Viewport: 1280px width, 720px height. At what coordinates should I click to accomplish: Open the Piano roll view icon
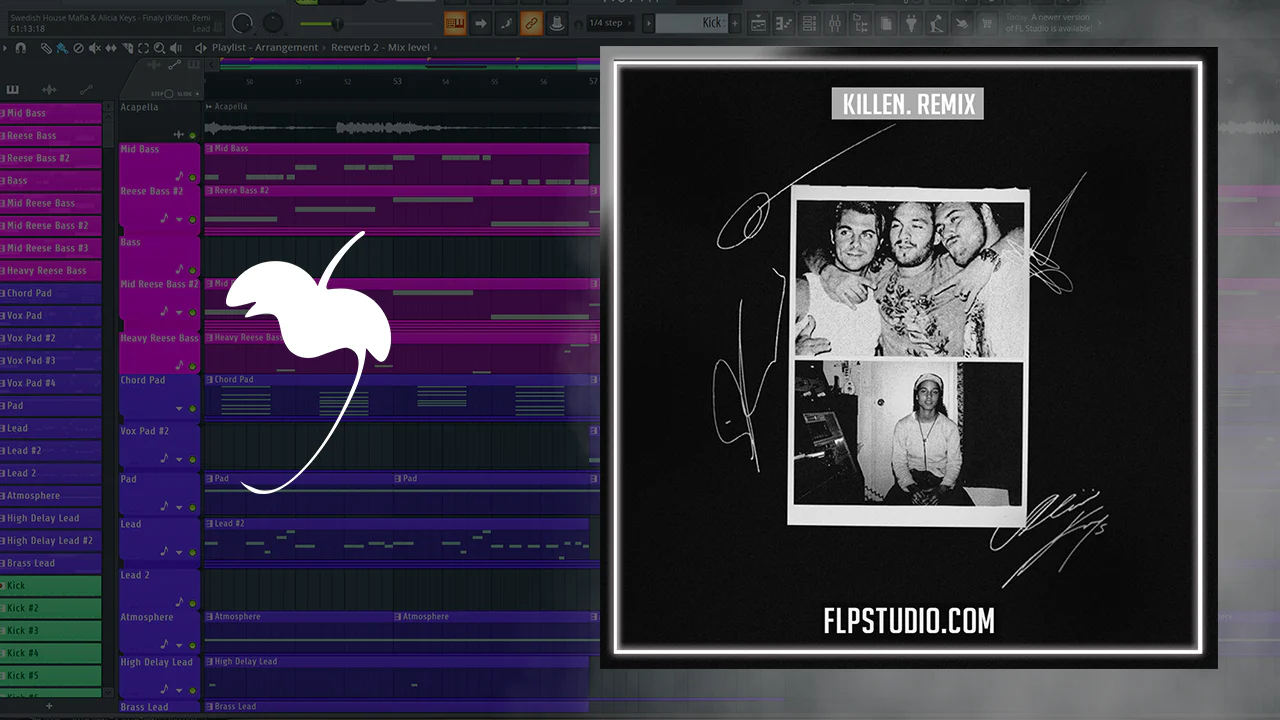pos(785,23)
